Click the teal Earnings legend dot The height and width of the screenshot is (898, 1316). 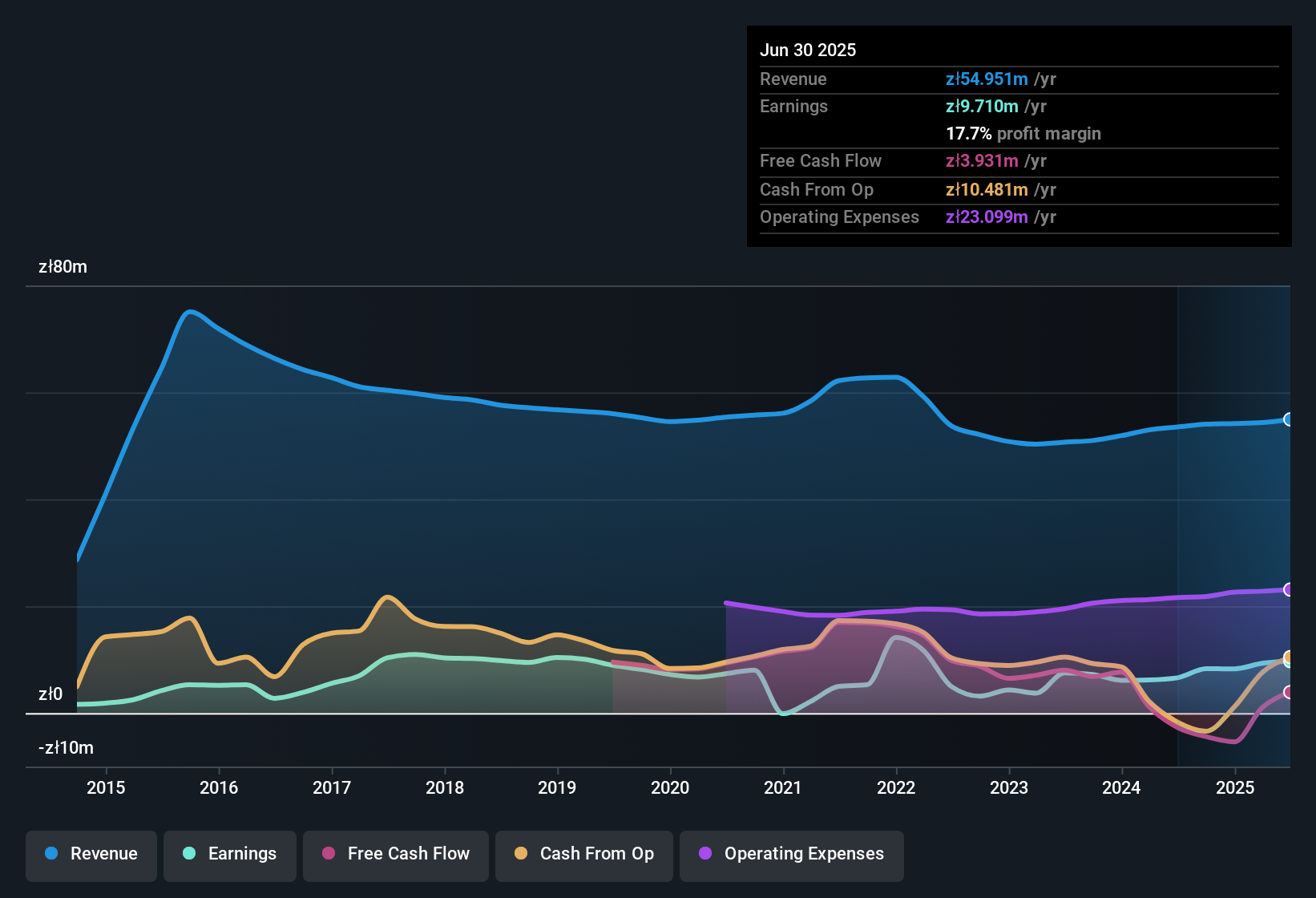point(189,853)
